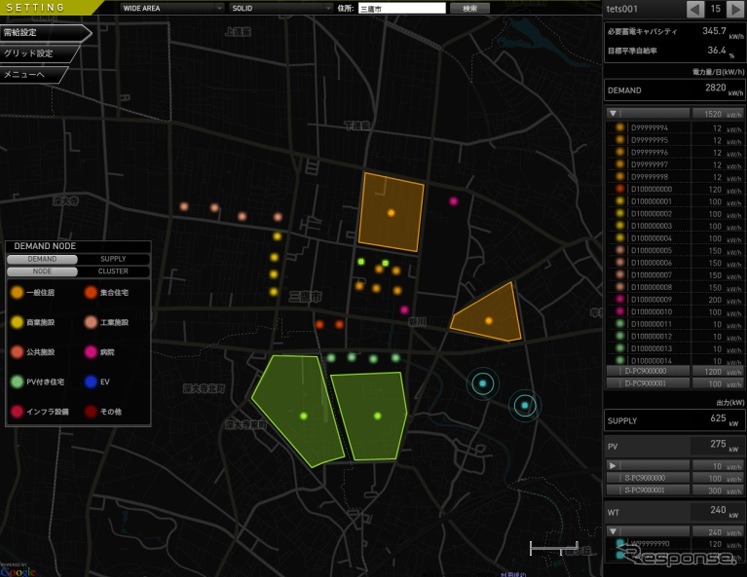Click the DEMAND 2820 total field

coord(675,90)
